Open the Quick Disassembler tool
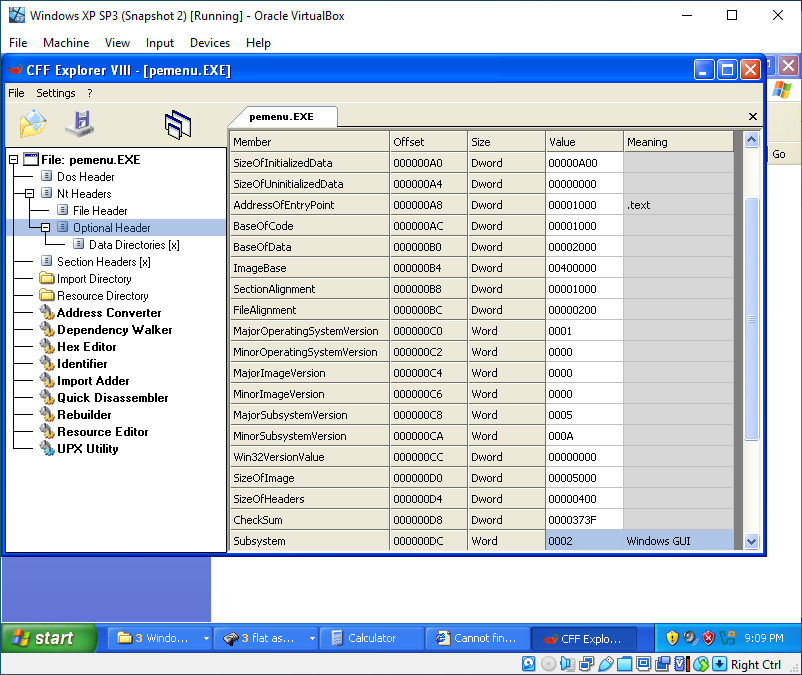Screen dimensions: 802x675 click(x=113, y=398)
